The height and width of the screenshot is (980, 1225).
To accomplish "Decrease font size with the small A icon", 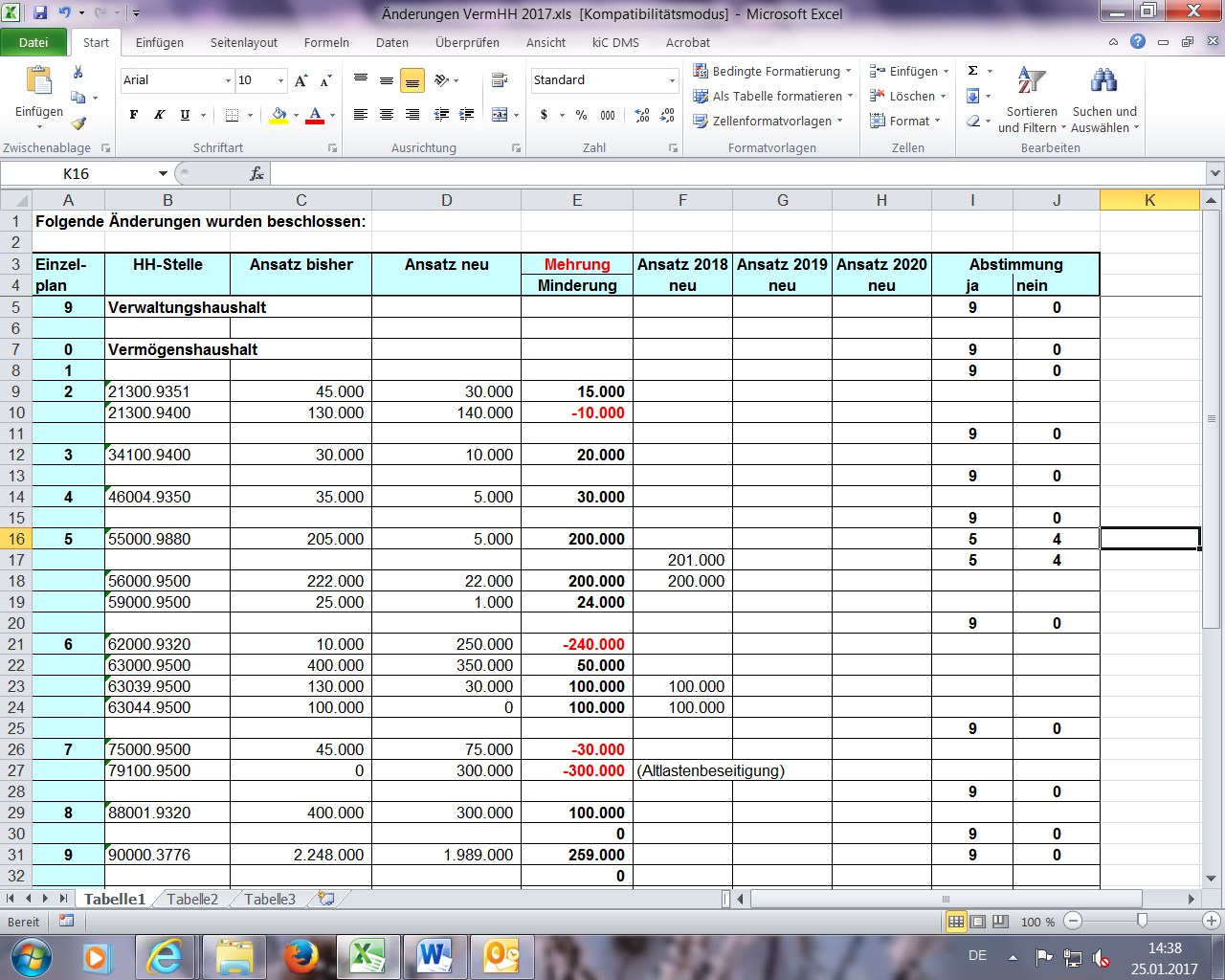I will tap(325, 80).
